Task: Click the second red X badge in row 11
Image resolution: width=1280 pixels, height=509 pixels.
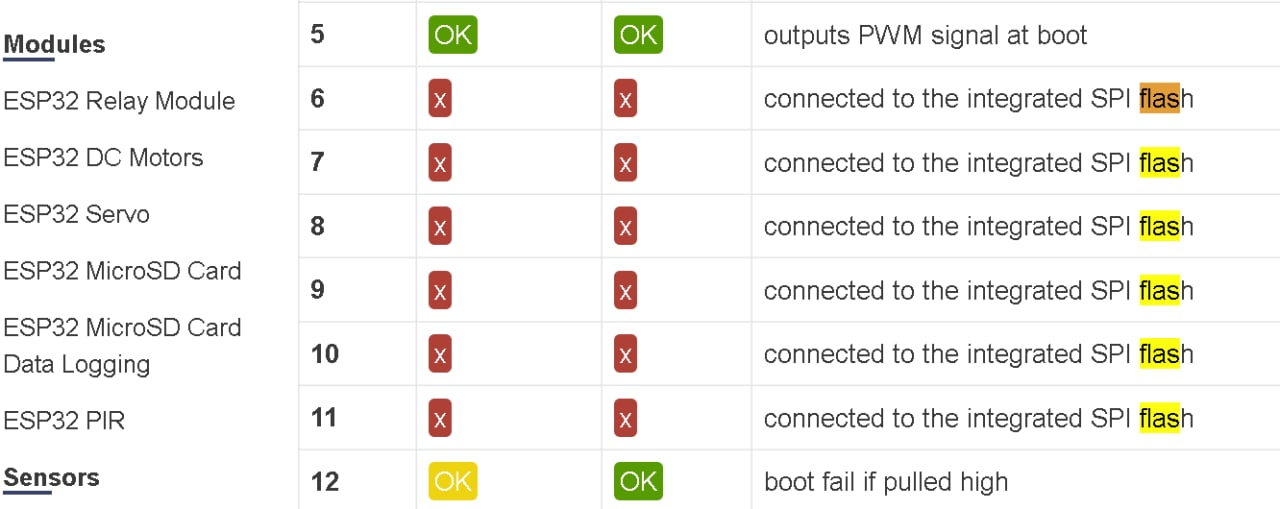Action: tap(625, 418)
